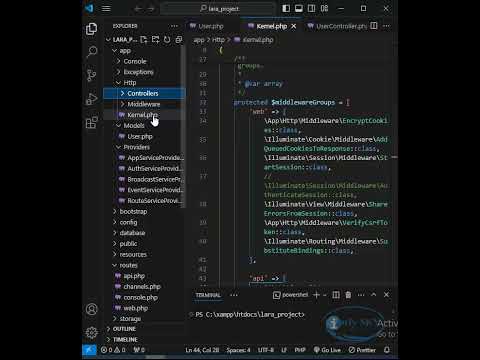480x360 pixels.
Task: Split the terminal panel
Action: [x=336, y=295]
